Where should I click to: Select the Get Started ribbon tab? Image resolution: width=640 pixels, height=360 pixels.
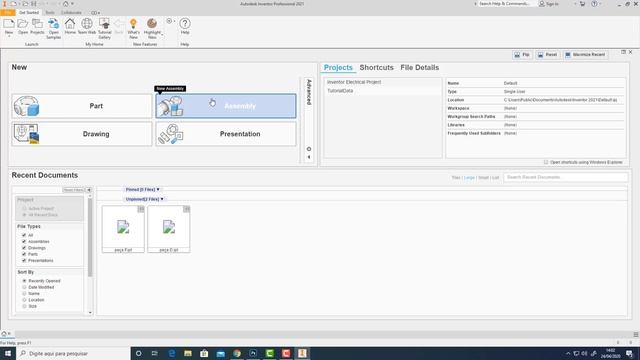click(x=29, y=13)
